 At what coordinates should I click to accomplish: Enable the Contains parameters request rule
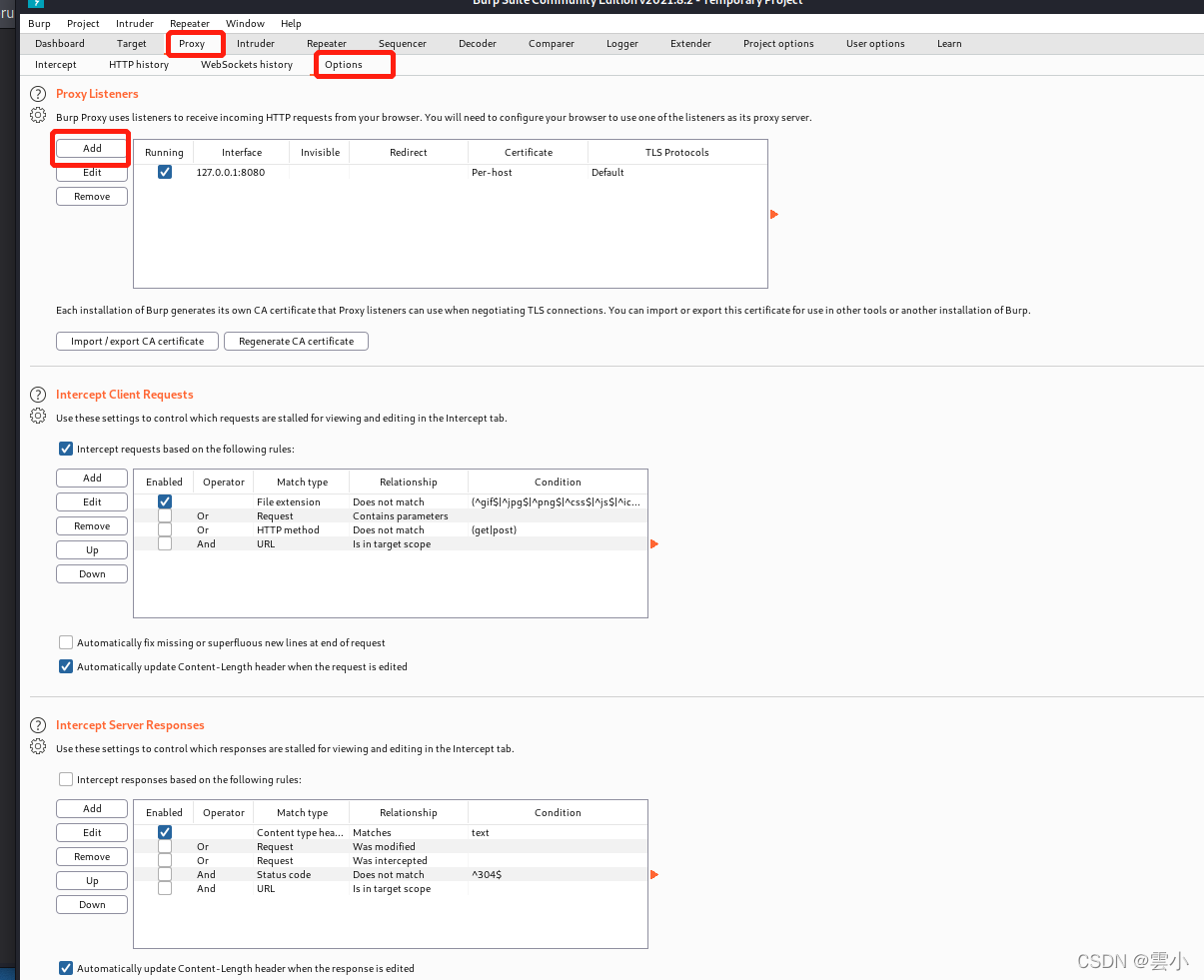pos(165,515)
